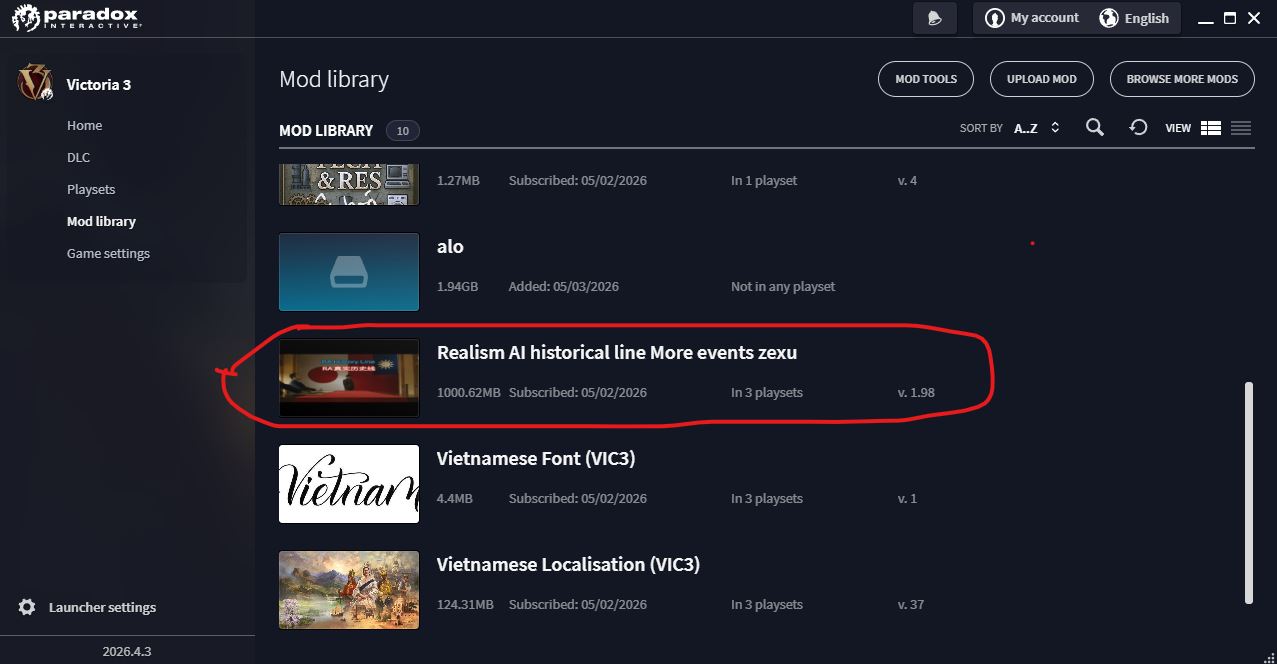This screenshot has width=1277, height=664.
Task: Click 'In 3 playsets' for Realism AI mod
Action: click(767, 392)
